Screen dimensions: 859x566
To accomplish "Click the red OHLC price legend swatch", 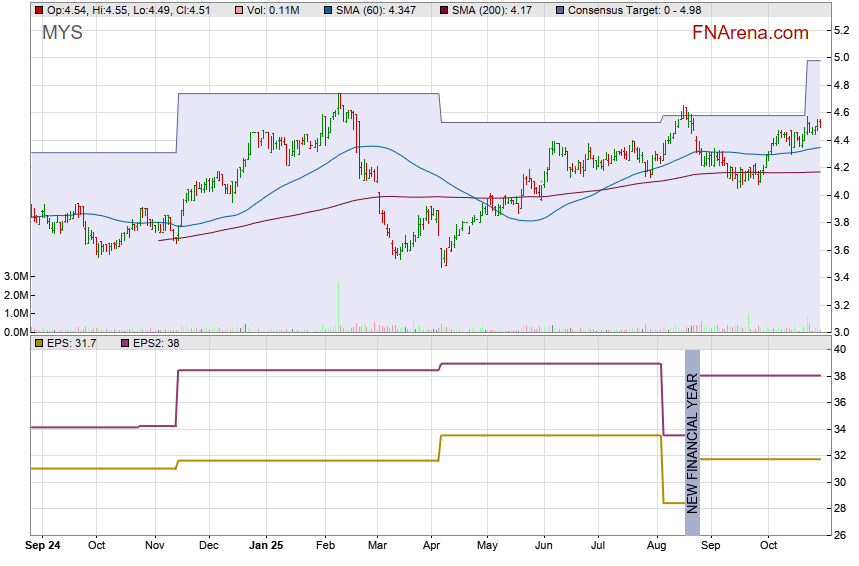I will pyautogui.click(x=39, y=10).
